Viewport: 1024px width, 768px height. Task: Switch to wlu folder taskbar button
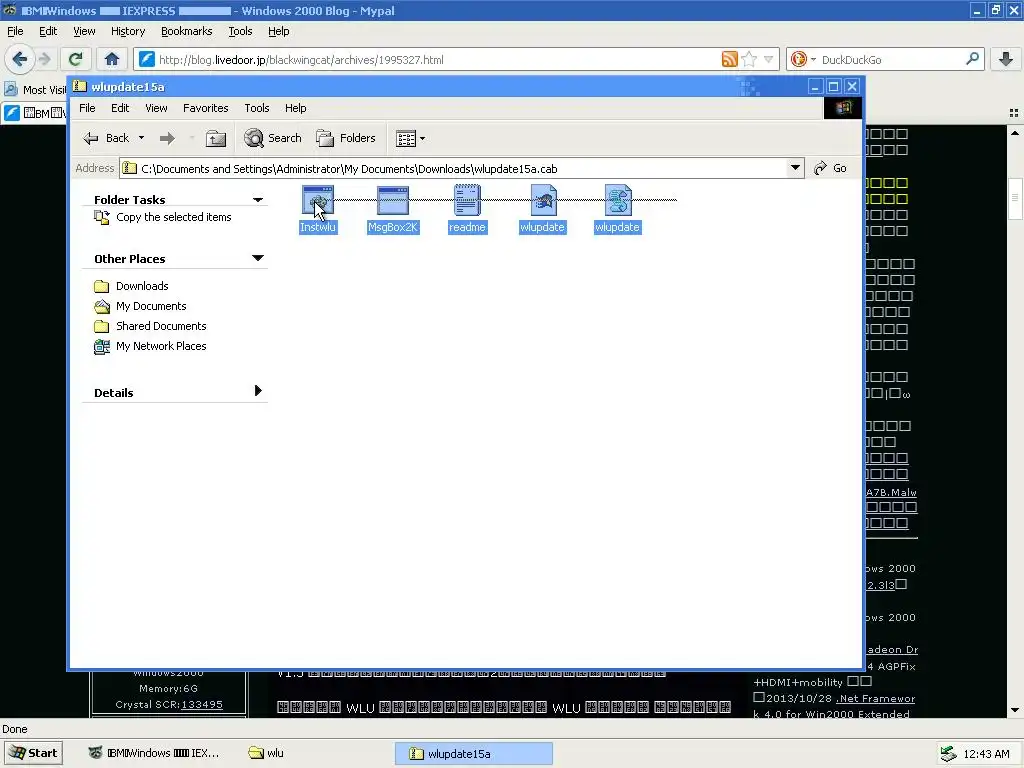pyautogui.click(x=266, y=753)
